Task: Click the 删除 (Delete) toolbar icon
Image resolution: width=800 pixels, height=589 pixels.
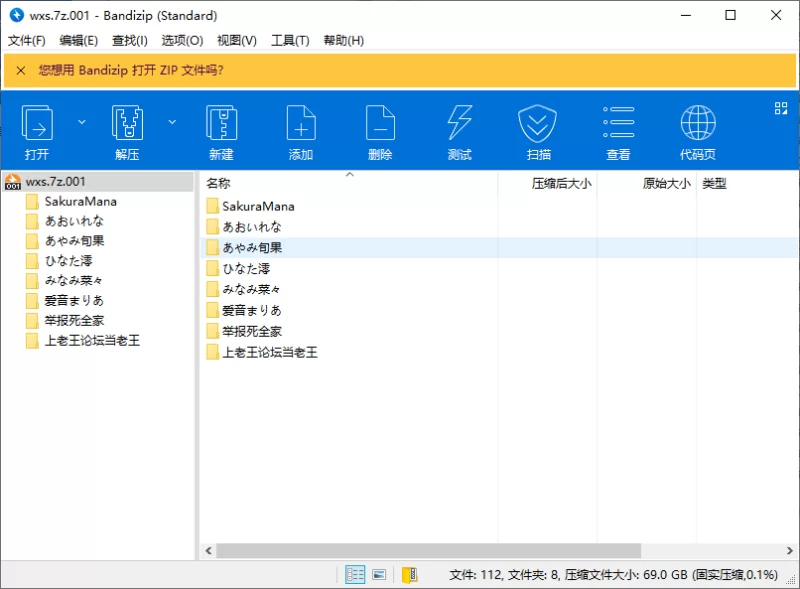Action: coord(380,122)
